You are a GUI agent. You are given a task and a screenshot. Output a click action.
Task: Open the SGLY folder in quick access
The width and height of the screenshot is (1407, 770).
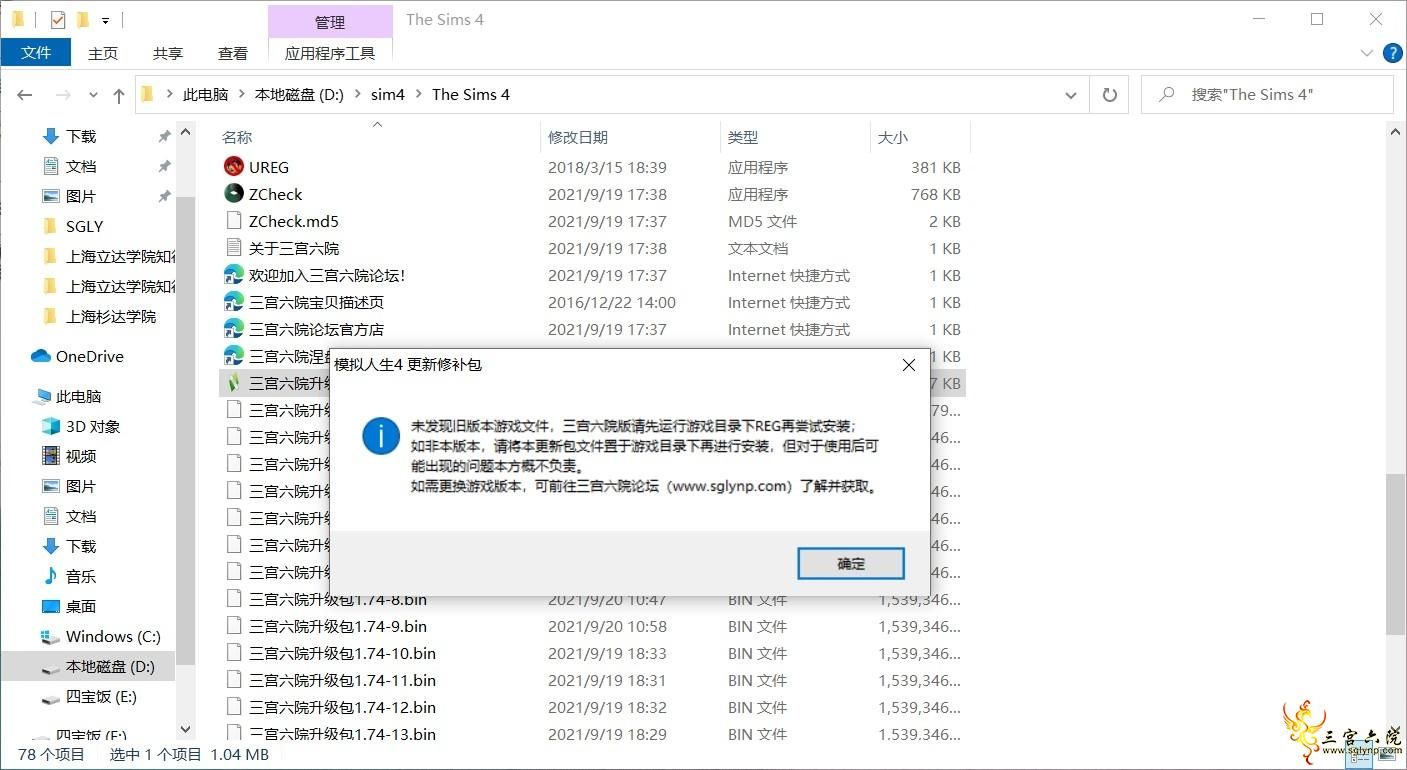point(84,226)
